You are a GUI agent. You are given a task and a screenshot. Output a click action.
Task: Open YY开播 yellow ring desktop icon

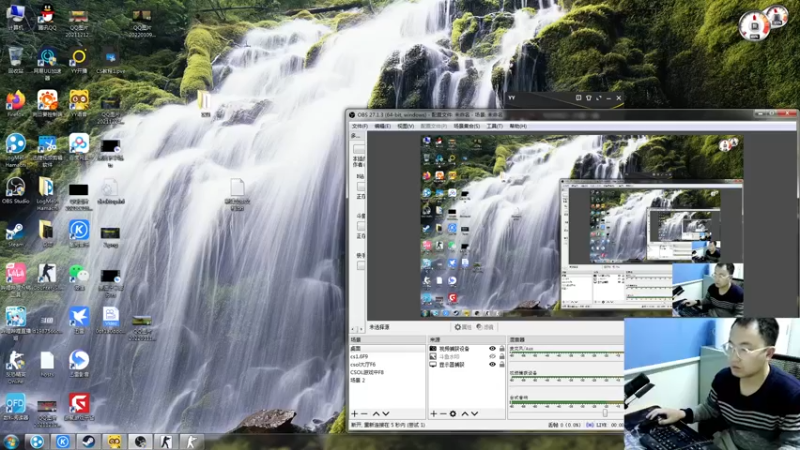tap(79, 60)
